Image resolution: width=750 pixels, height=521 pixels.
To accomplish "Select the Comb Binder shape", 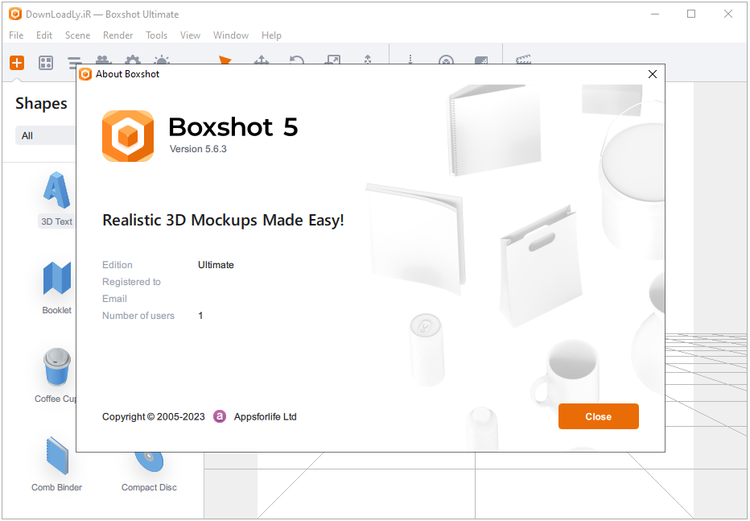I will [57, 464].
